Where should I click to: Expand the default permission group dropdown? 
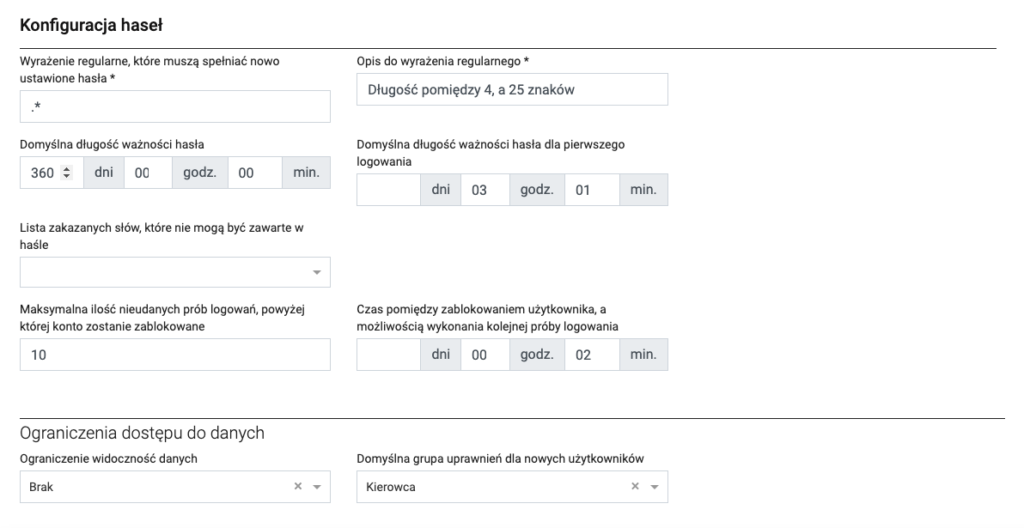pyautogui.click(x=654, y=487)
